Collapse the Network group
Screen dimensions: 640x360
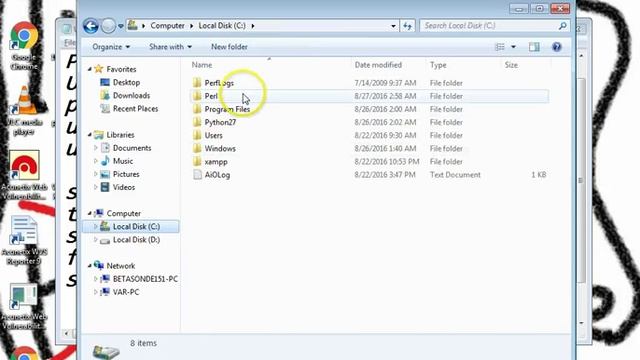(x=90, y=265)
